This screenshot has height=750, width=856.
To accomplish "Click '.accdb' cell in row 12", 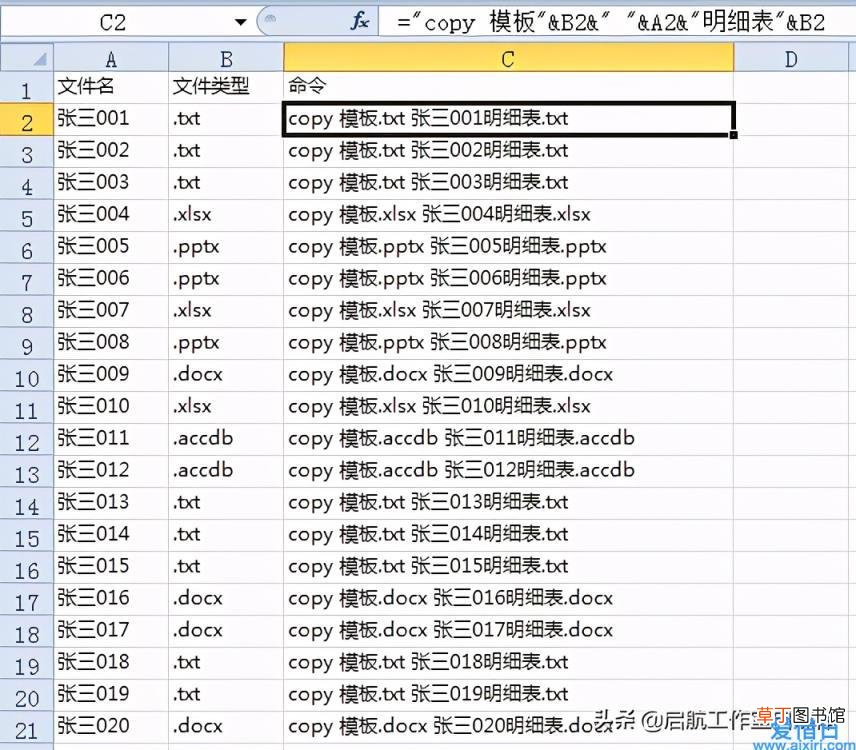I will pos(226,439).
